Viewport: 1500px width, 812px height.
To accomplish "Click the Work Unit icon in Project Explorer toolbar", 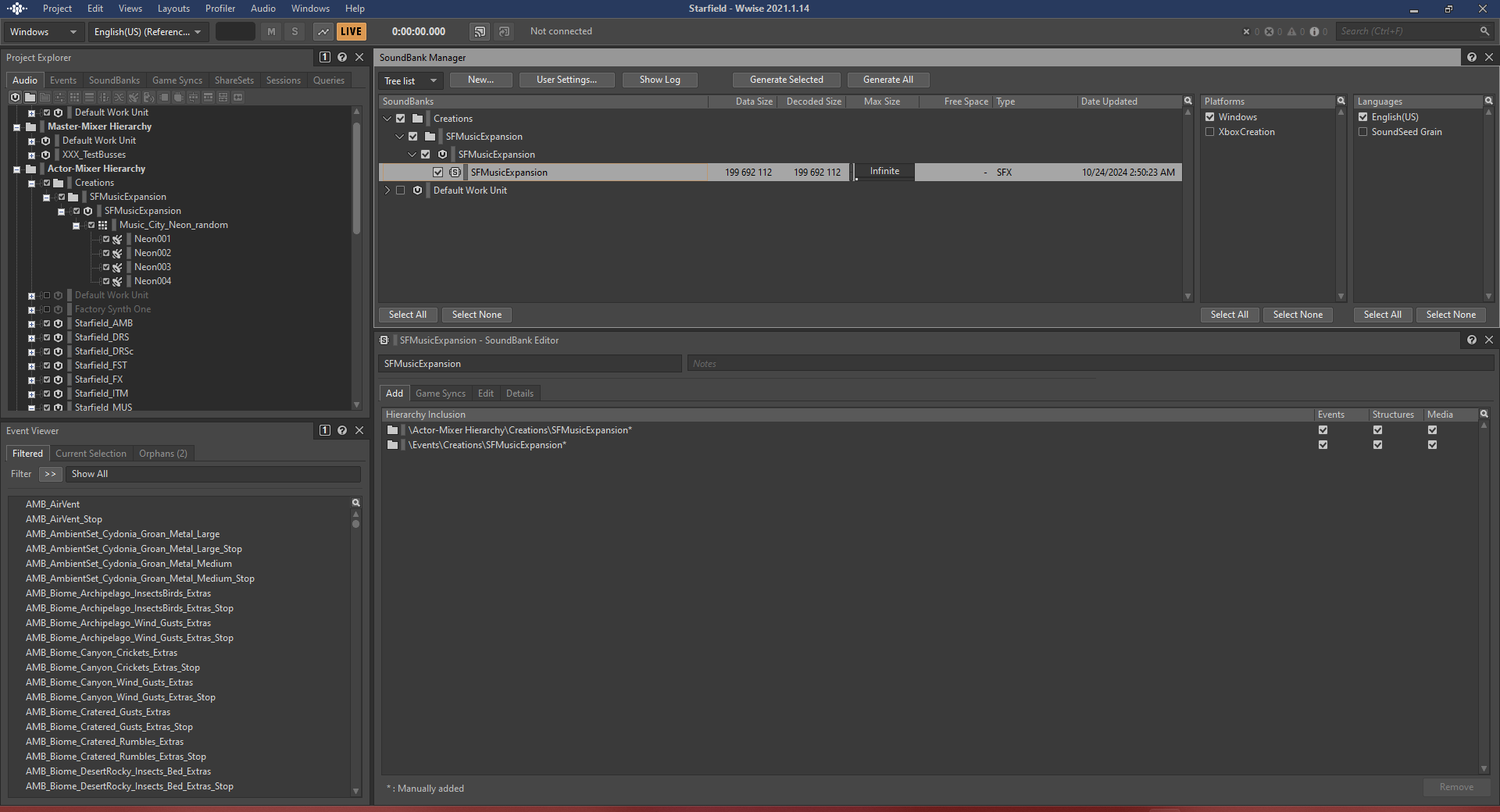I will 15,98.
